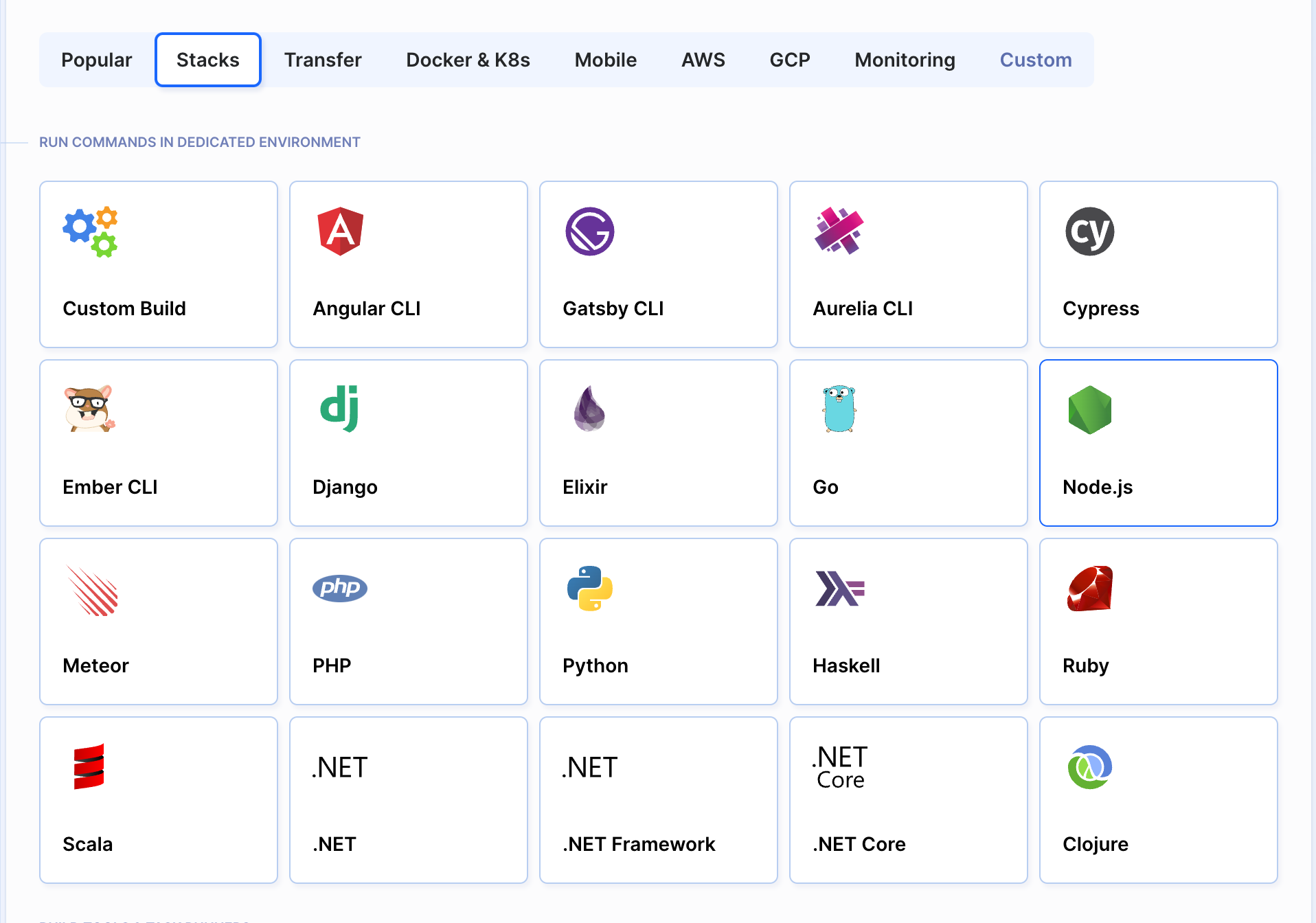Image resolution: width=1316 pixels, height=923 pixels.
Task: Select the Cypress label text
Action: 1101,308
